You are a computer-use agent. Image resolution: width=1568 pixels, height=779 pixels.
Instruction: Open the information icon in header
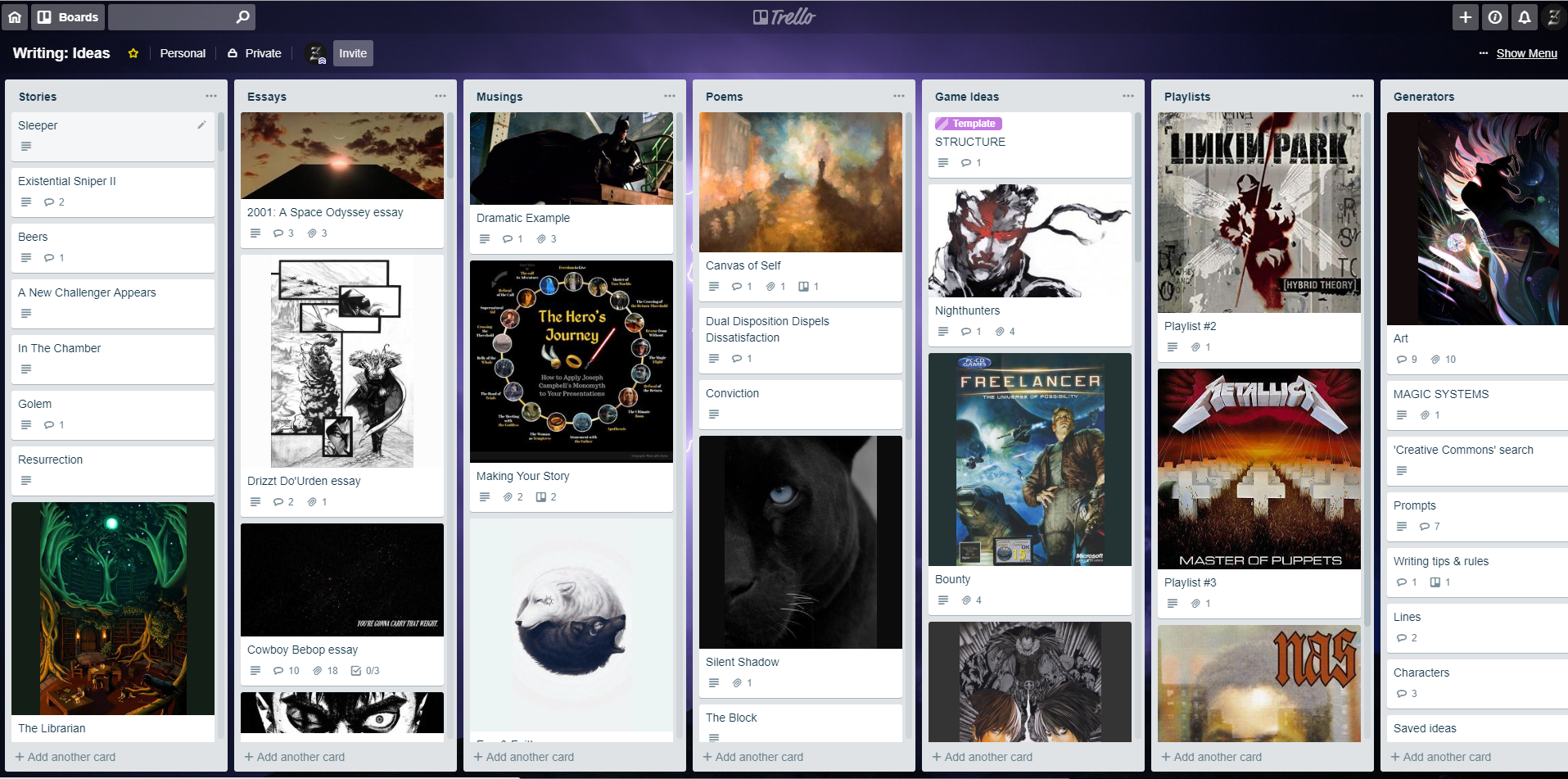click(x=1494, y=17)
